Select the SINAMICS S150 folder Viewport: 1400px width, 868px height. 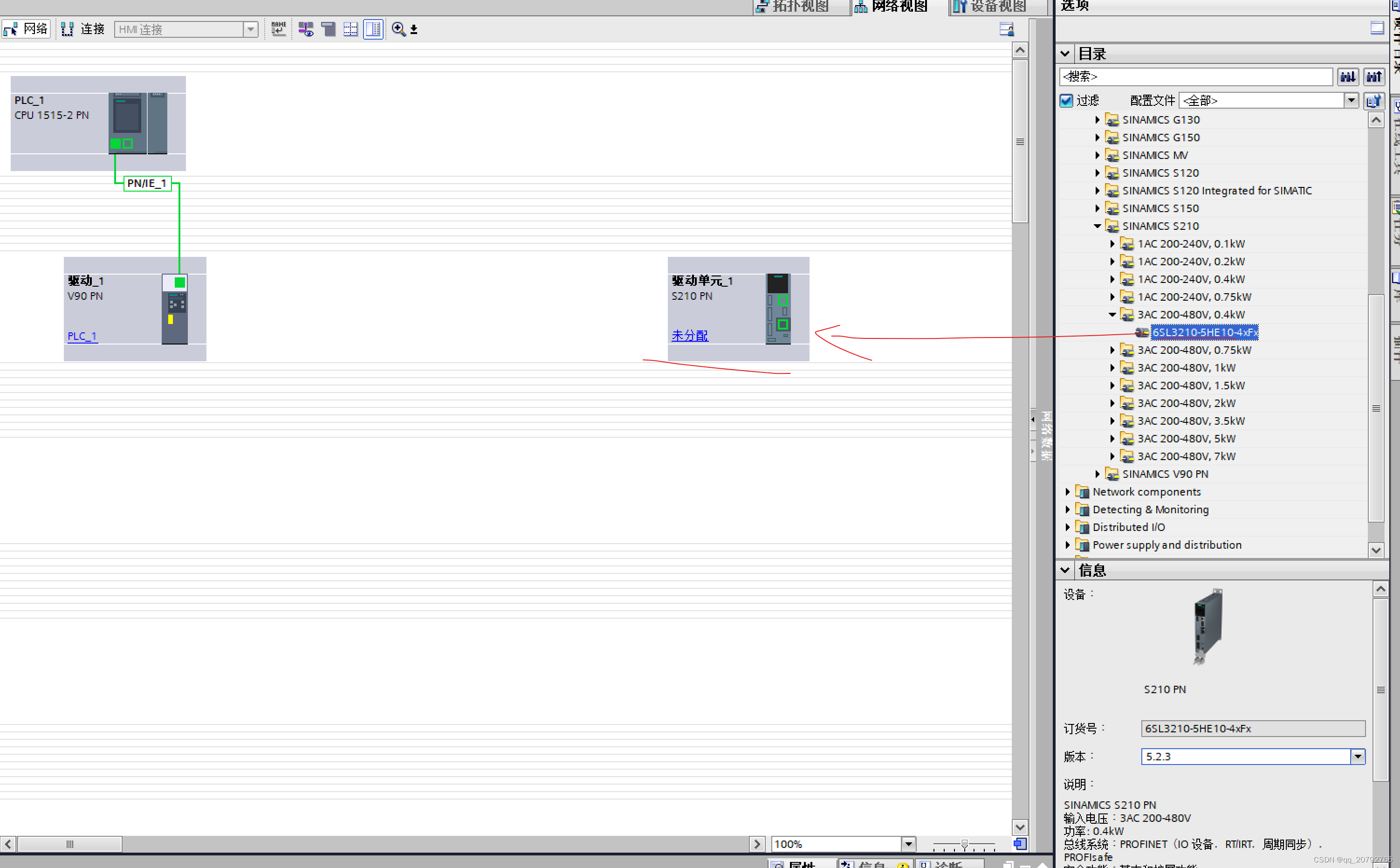(x=1160, y=208)
